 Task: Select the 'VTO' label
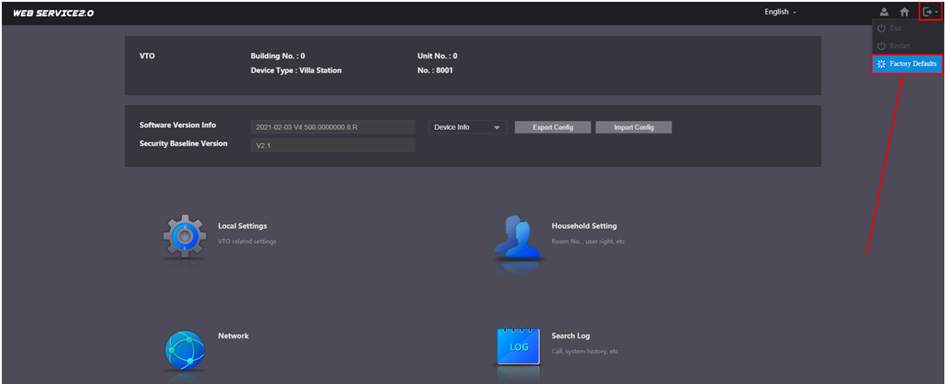[147, 55]
